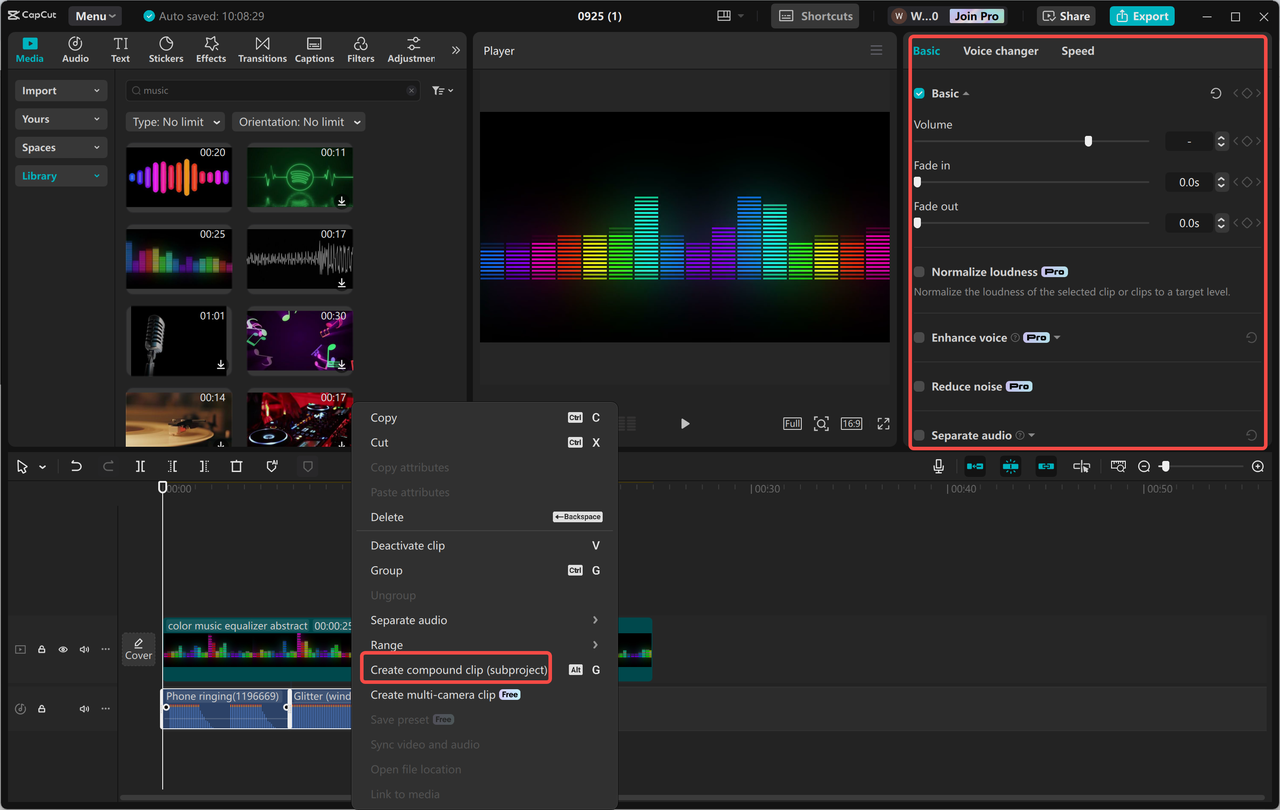Enable the Normalize loudness checkbox

[x=918, y=271]
